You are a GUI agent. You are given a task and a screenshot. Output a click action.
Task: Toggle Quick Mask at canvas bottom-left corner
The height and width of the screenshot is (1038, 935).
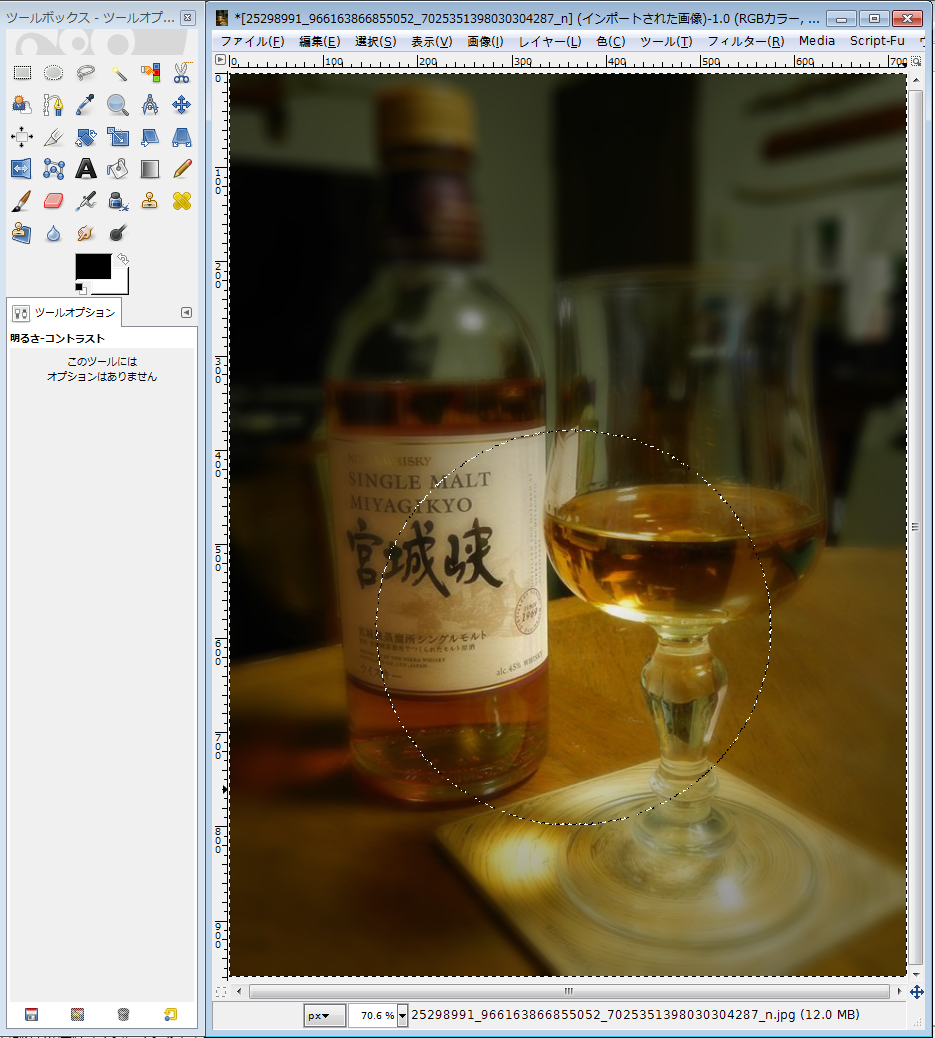click(x=221, y=992)
